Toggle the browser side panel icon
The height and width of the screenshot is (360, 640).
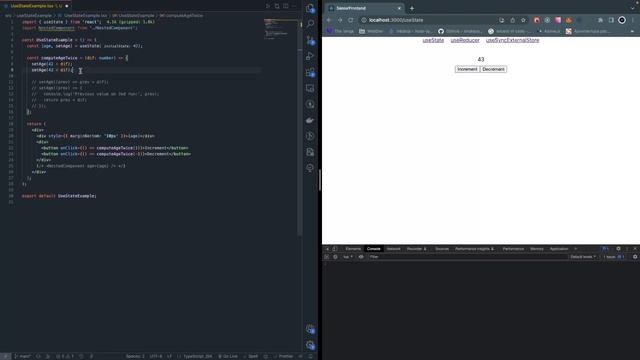click(x=611, y=20)
